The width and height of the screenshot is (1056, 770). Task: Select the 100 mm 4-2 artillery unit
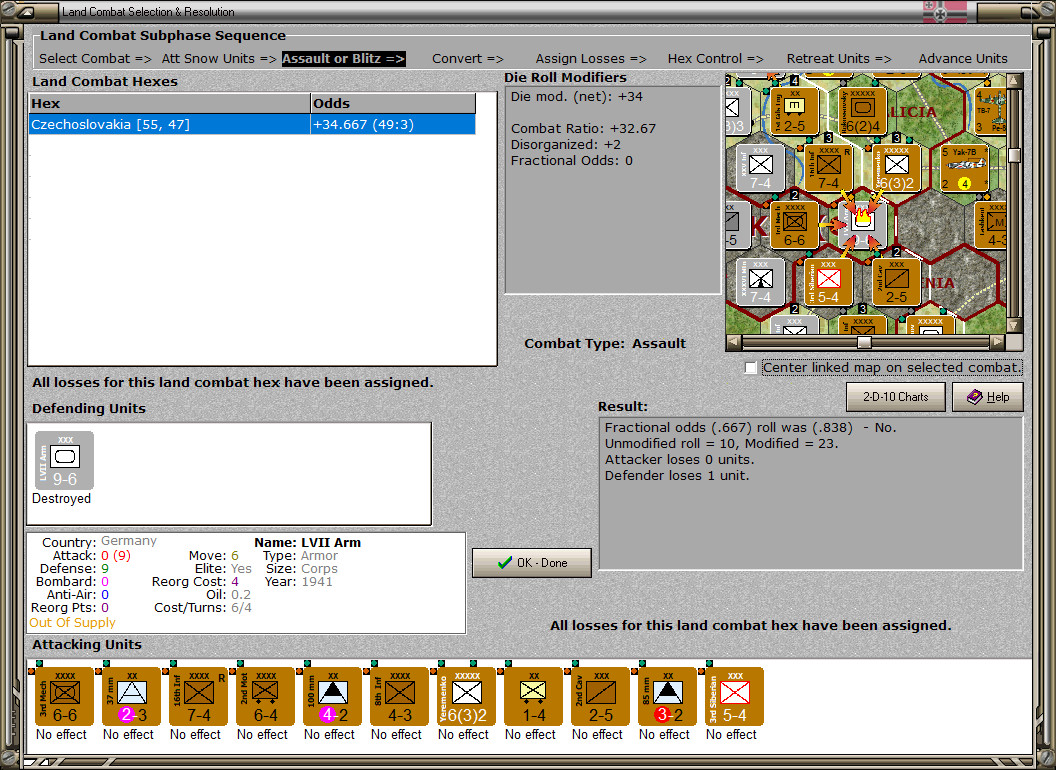(332, 696)
